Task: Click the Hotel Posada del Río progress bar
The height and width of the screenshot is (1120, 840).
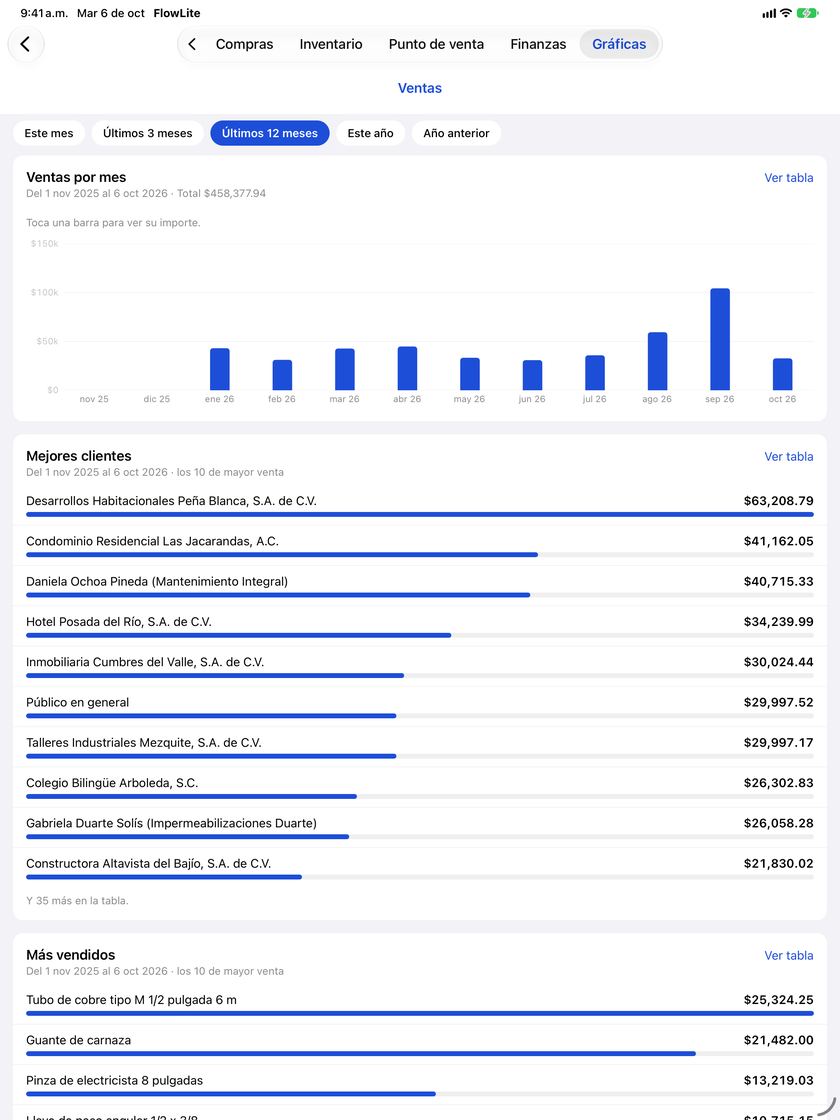Action: click(x=420, y=636)
